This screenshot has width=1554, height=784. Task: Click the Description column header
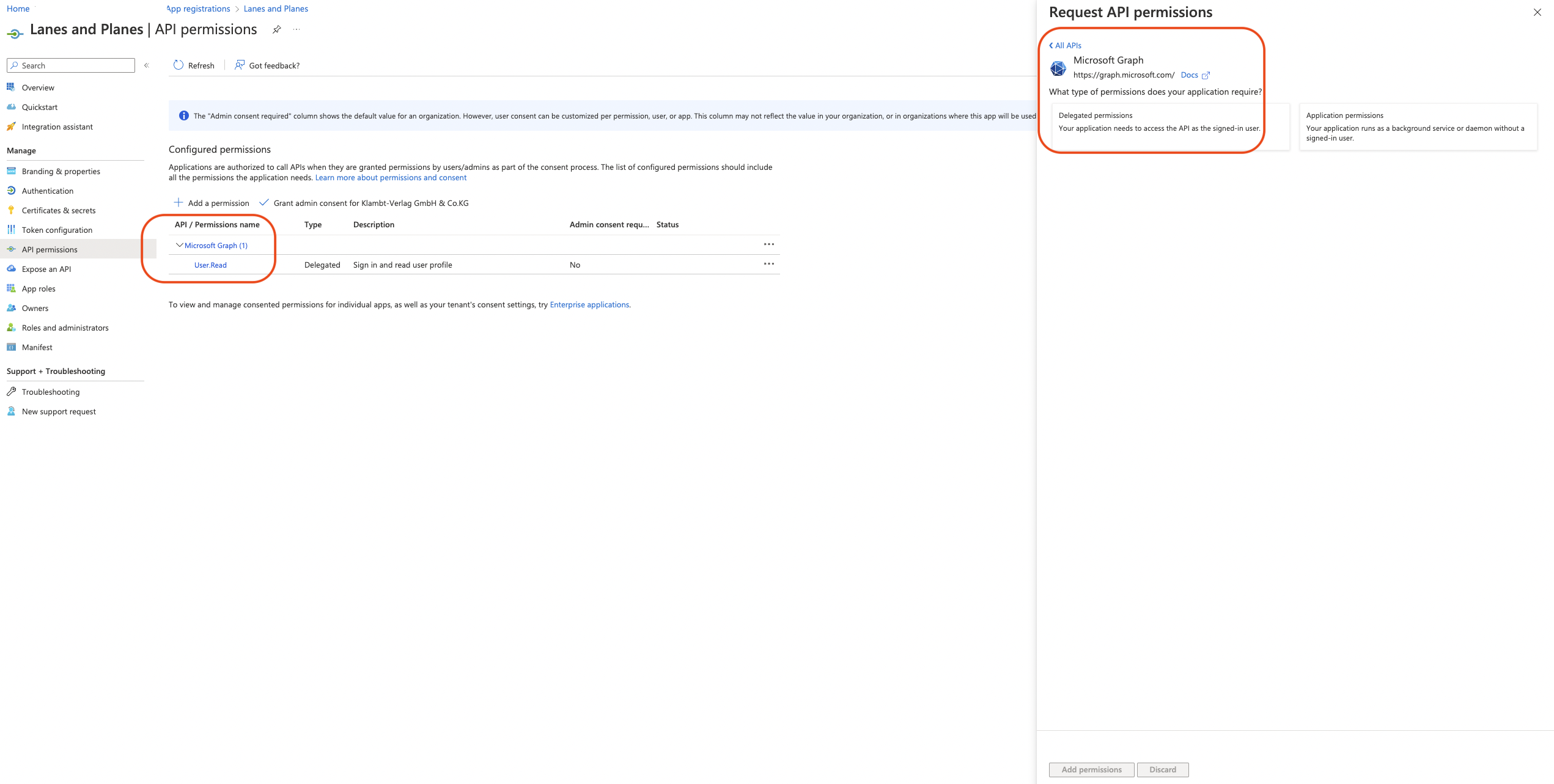[374, 224]
